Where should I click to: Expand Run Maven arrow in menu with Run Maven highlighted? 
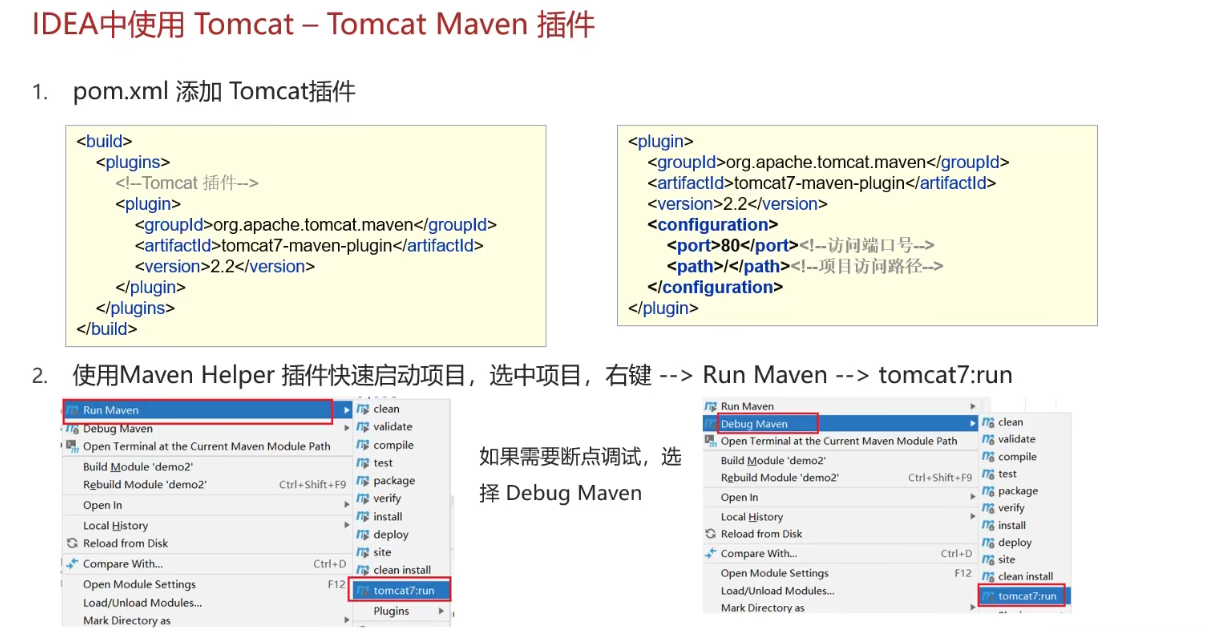[x=348, y=410]
